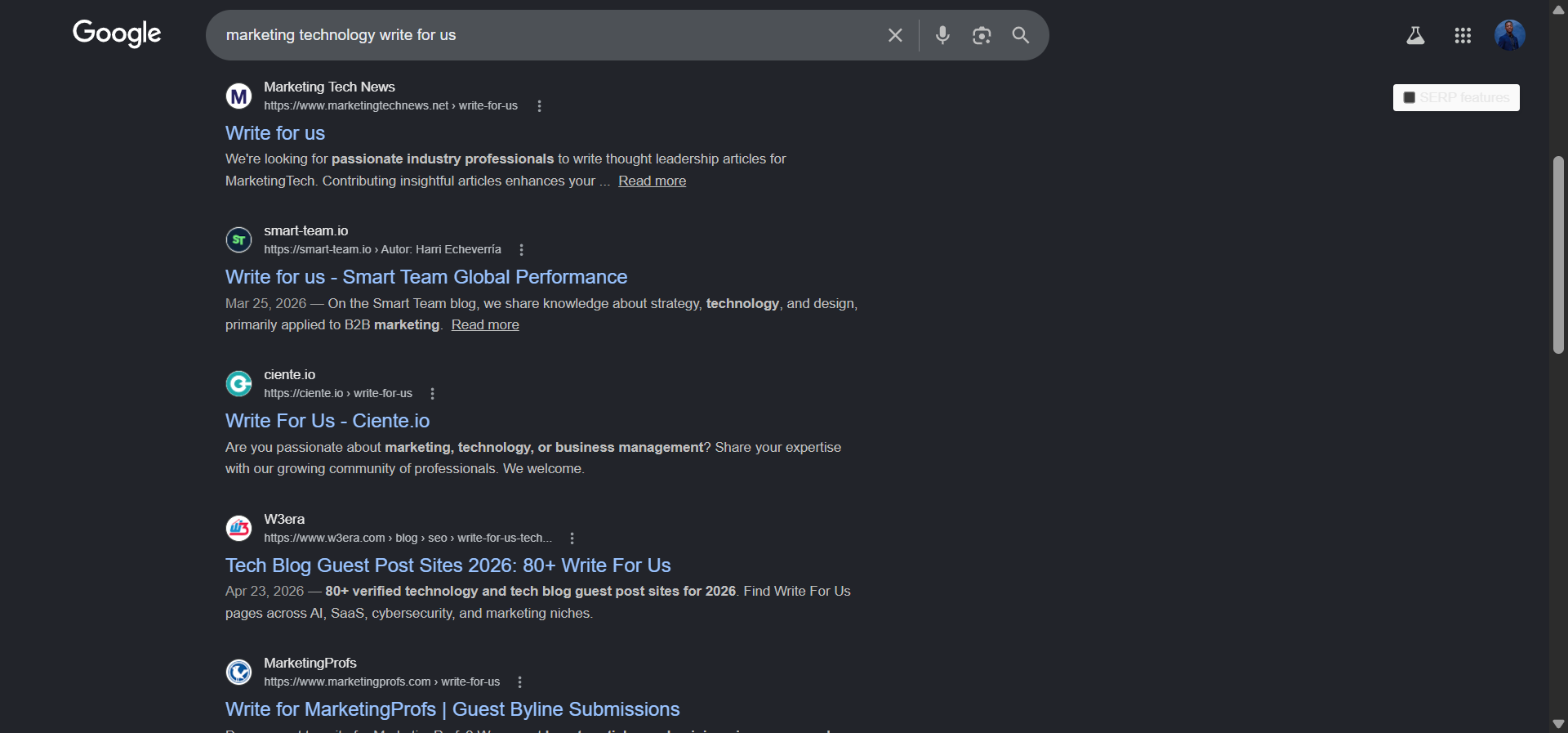Click the ciente.io favicon
Screen dimensions: 1568x733
[238, 383]
